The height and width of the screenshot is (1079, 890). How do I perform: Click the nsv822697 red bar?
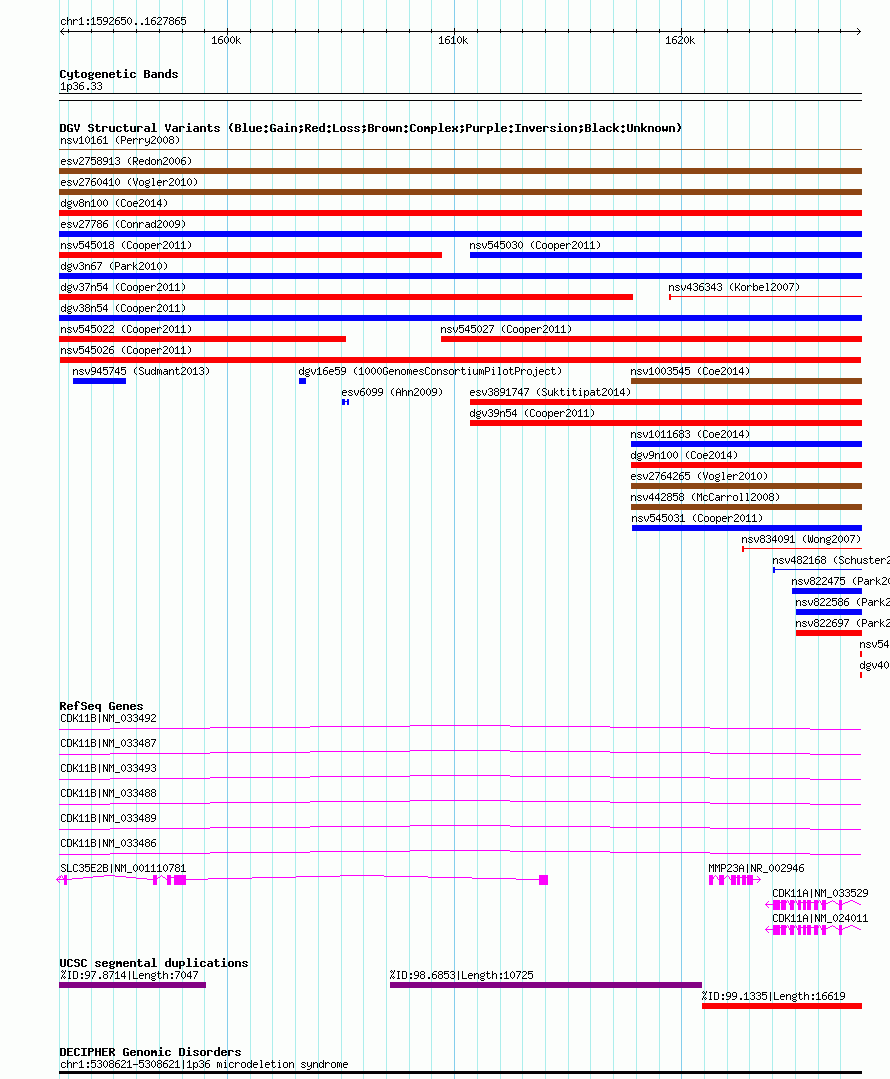pos(829,633)
